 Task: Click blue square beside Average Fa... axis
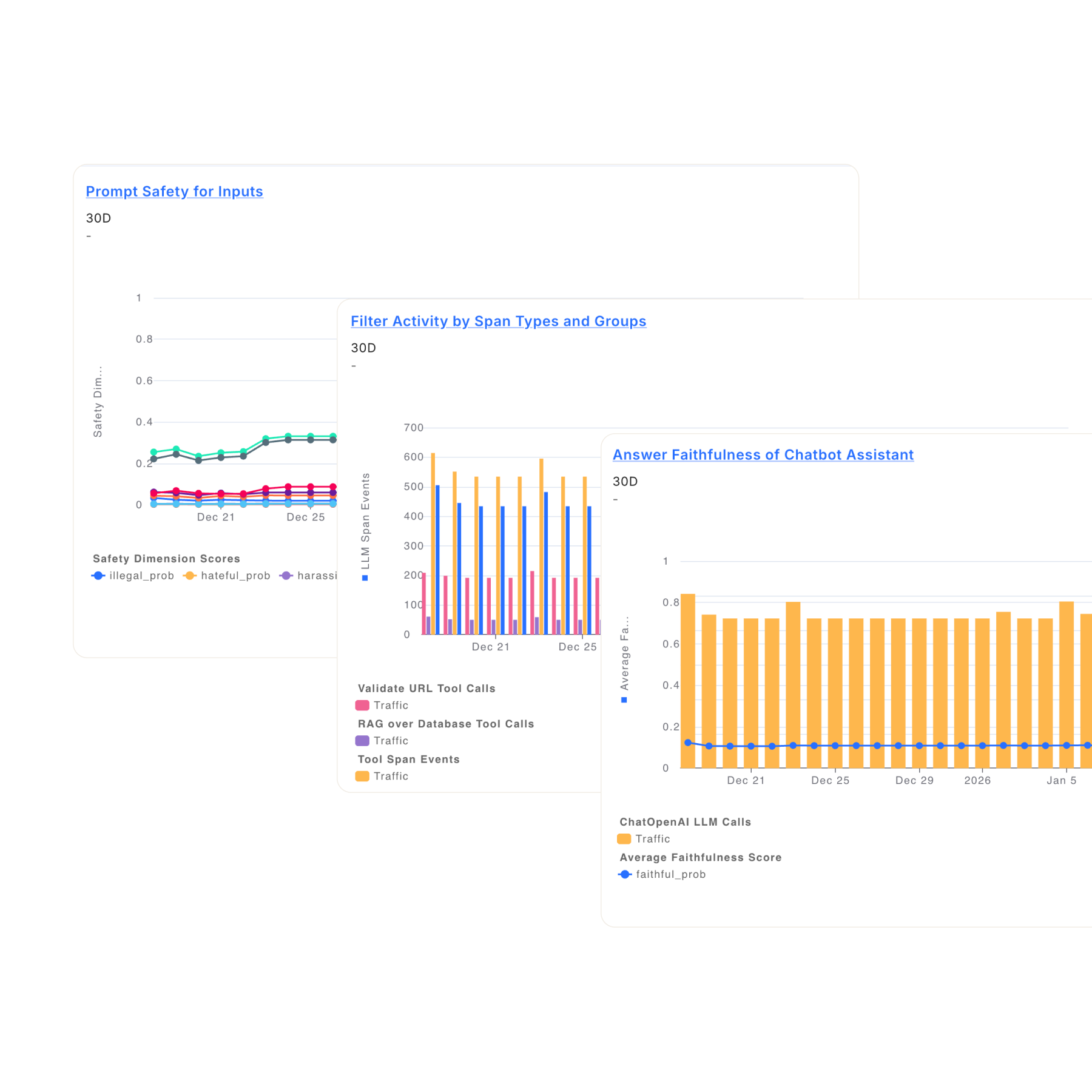(624, 700)
